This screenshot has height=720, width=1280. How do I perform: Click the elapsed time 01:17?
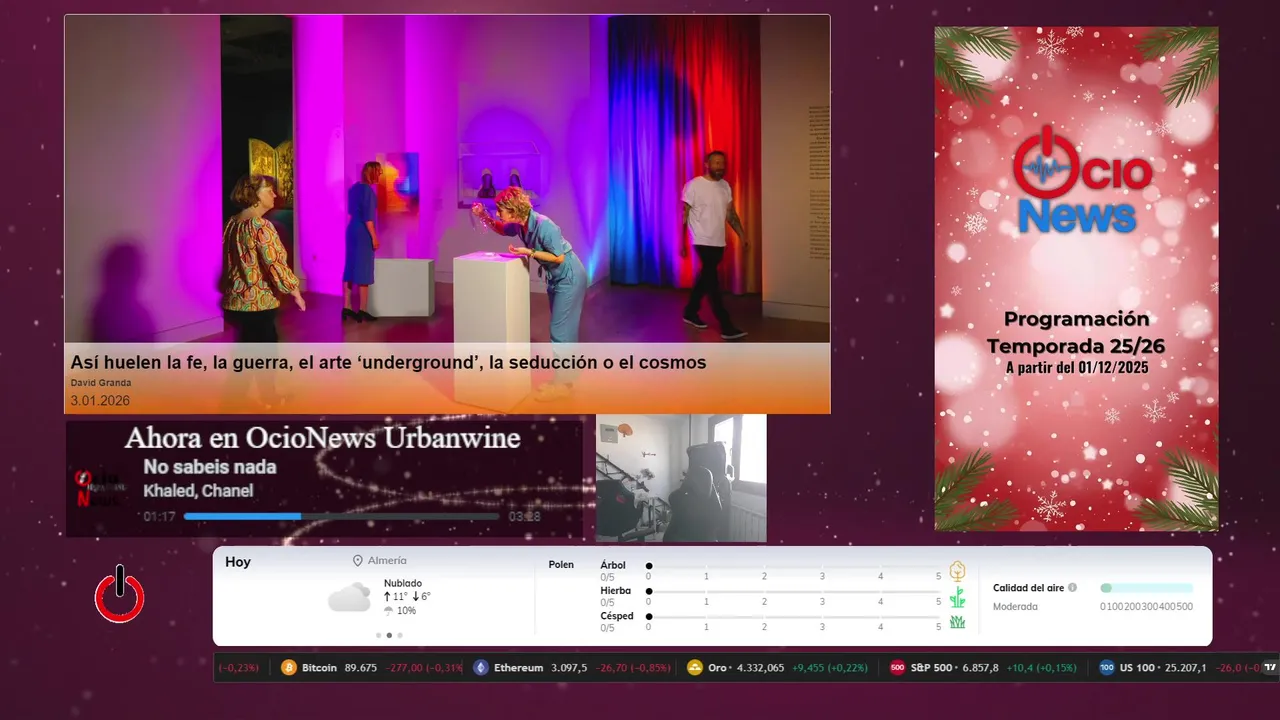(159, 517)
